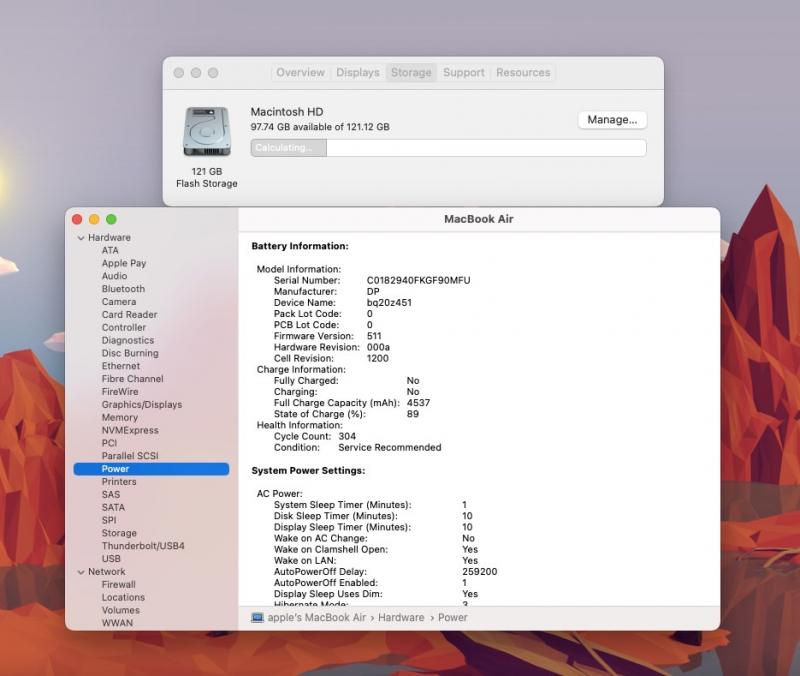The width and height of the screenshot is (800, 676).
Task: Select Printers in the sidebar
Action: click(119, 482)
